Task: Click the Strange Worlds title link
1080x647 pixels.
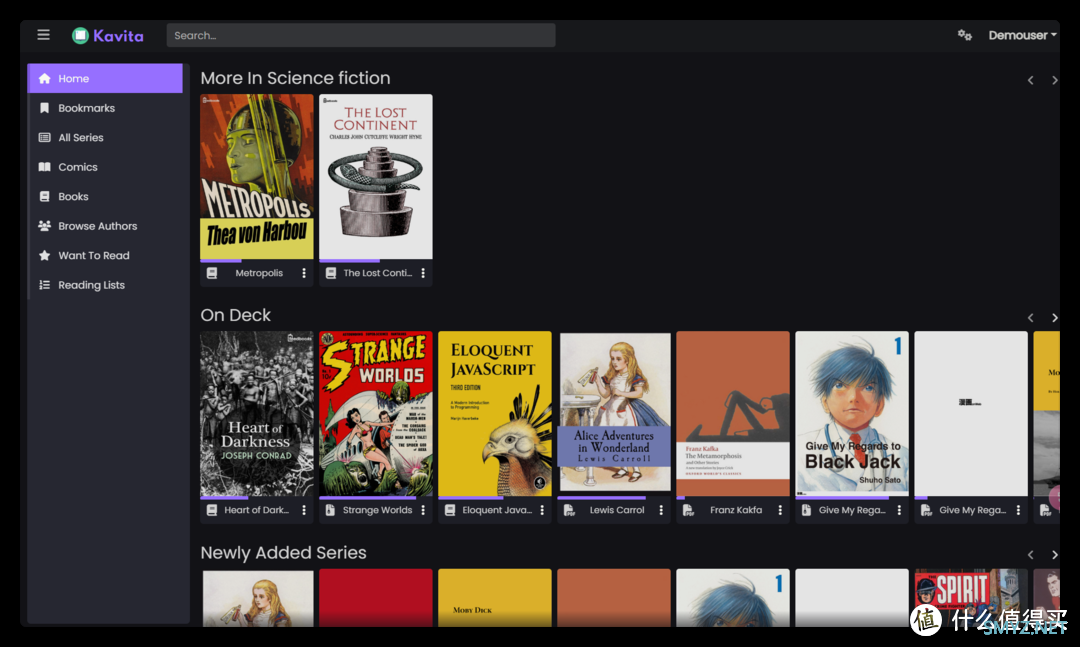Action: pyautogui.click(x=377, y=511)
